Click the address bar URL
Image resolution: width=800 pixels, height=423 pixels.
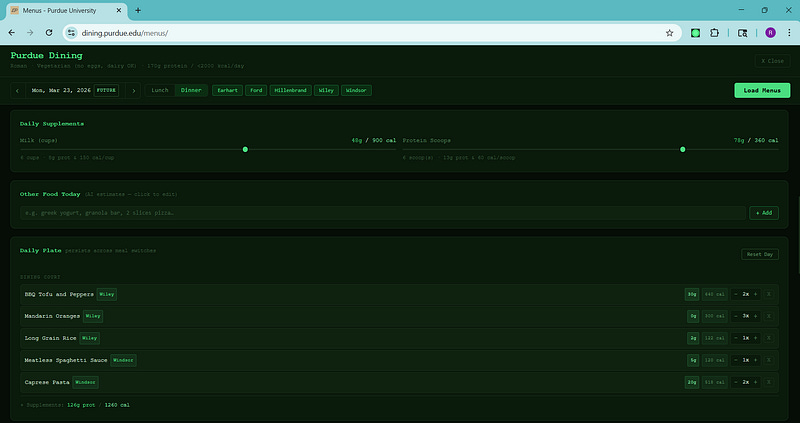pos(125,33)
